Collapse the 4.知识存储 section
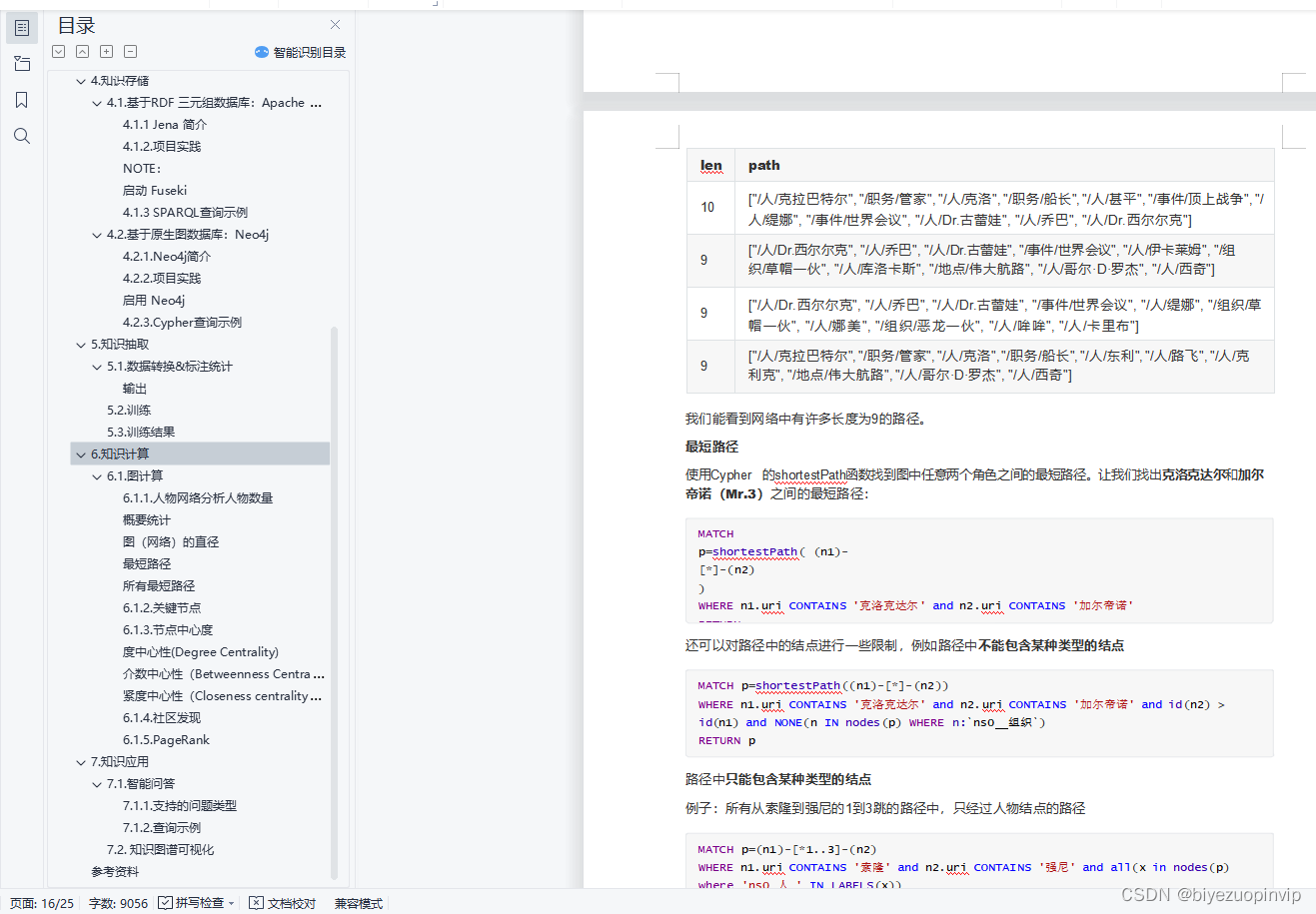 (x=81, y=81)
